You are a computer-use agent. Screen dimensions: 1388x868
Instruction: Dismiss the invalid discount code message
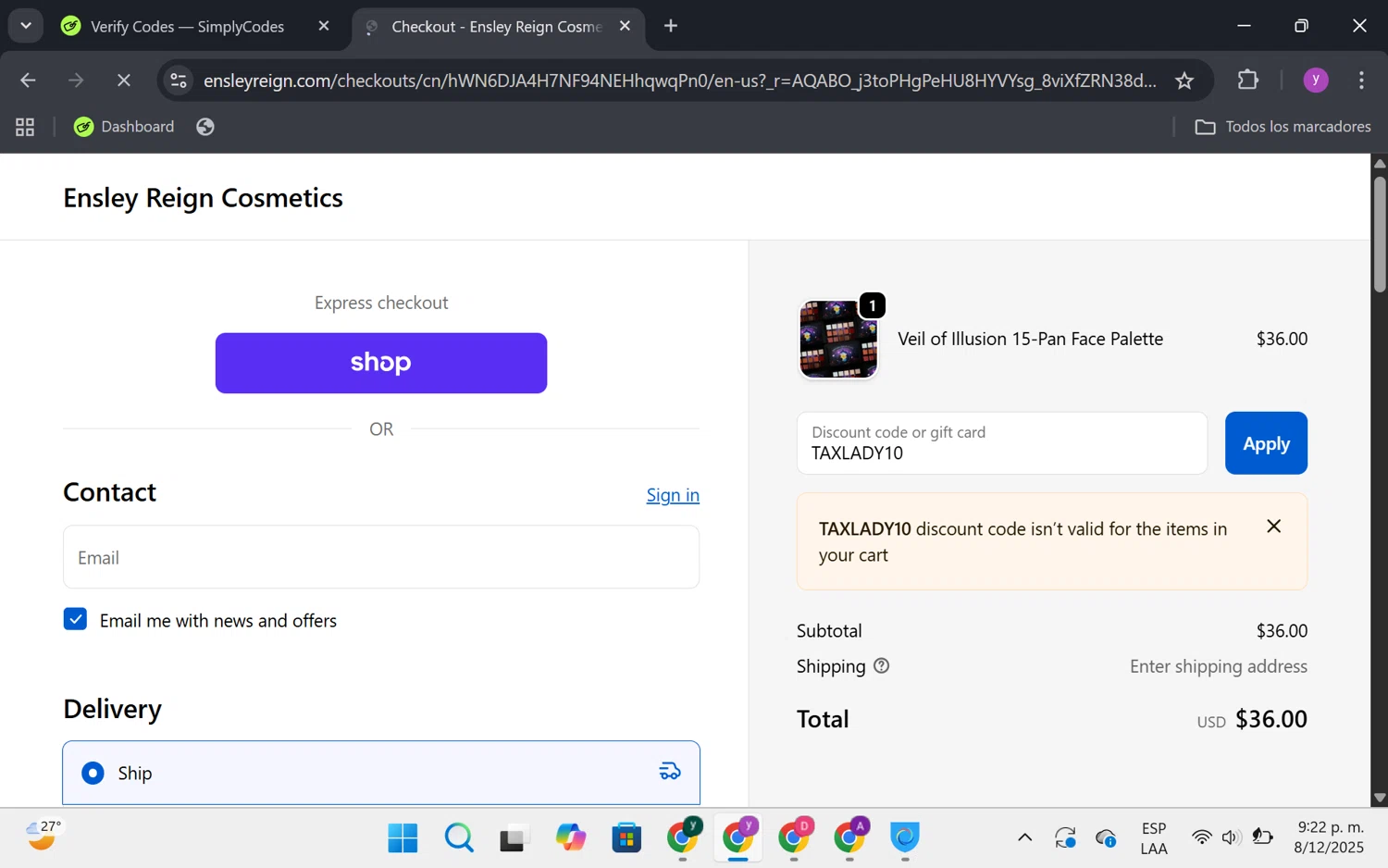click(1274, 527)
